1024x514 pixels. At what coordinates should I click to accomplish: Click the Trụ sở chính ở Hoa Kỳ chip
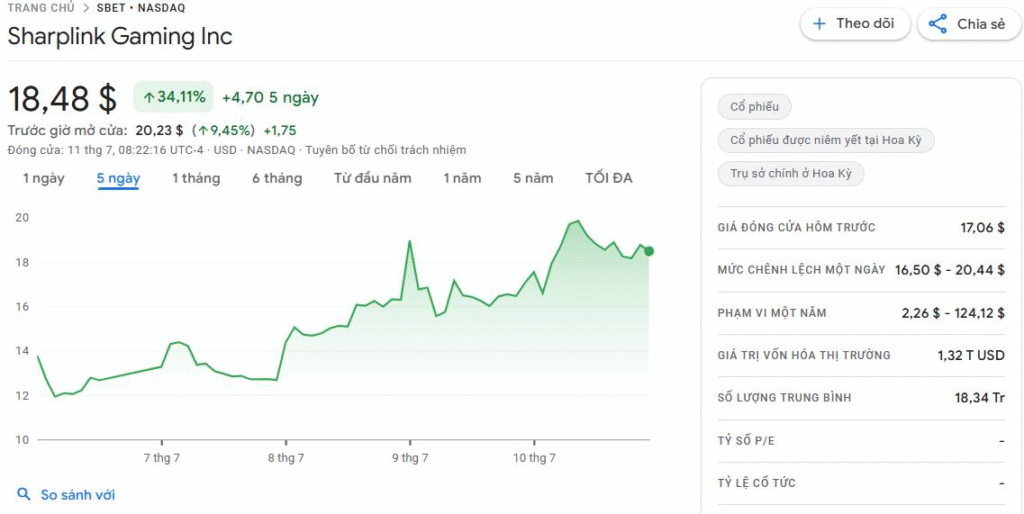coord(791,174)
